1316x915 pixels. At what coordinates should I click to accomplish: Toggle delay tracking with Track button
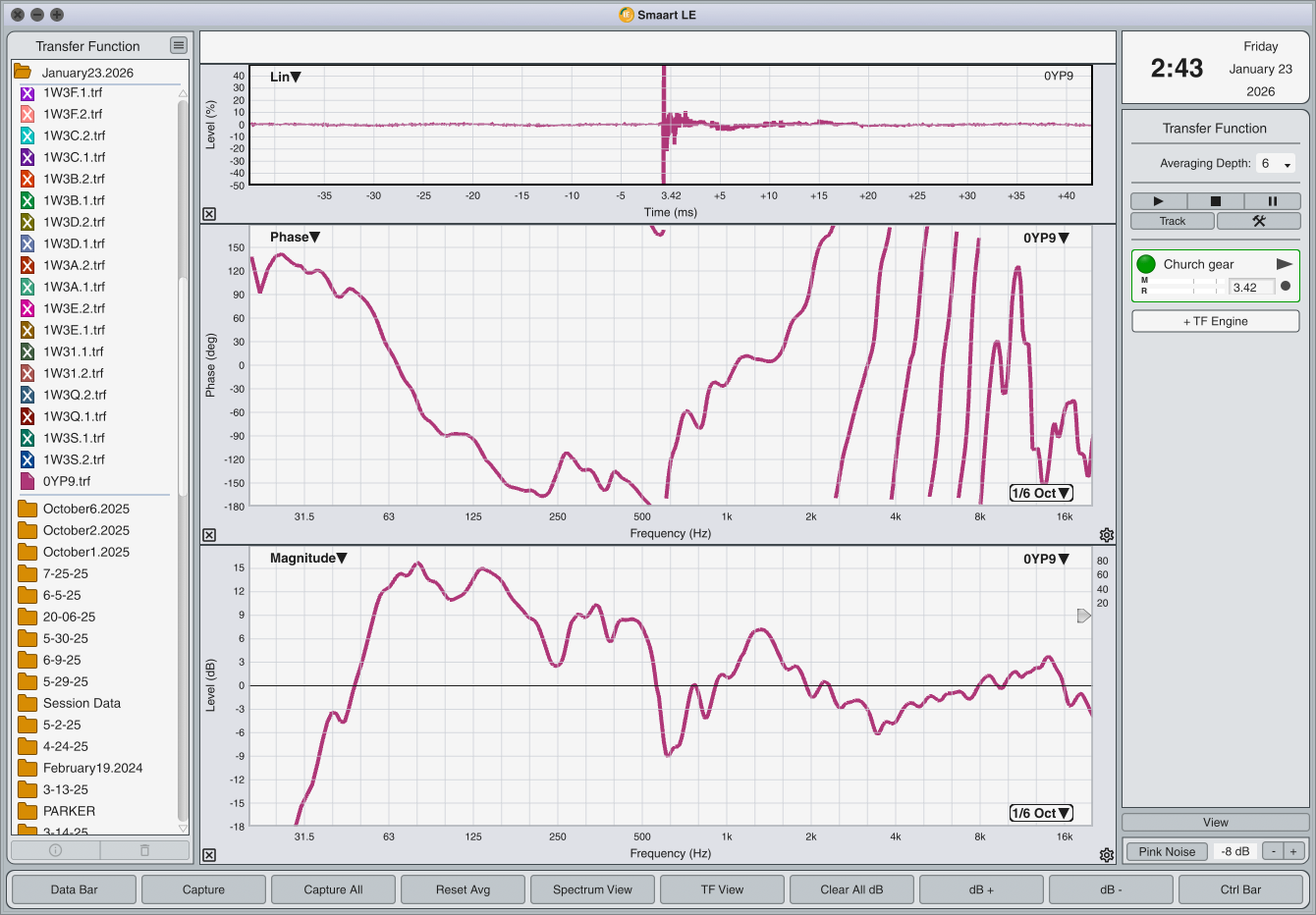click(1173, 221)
